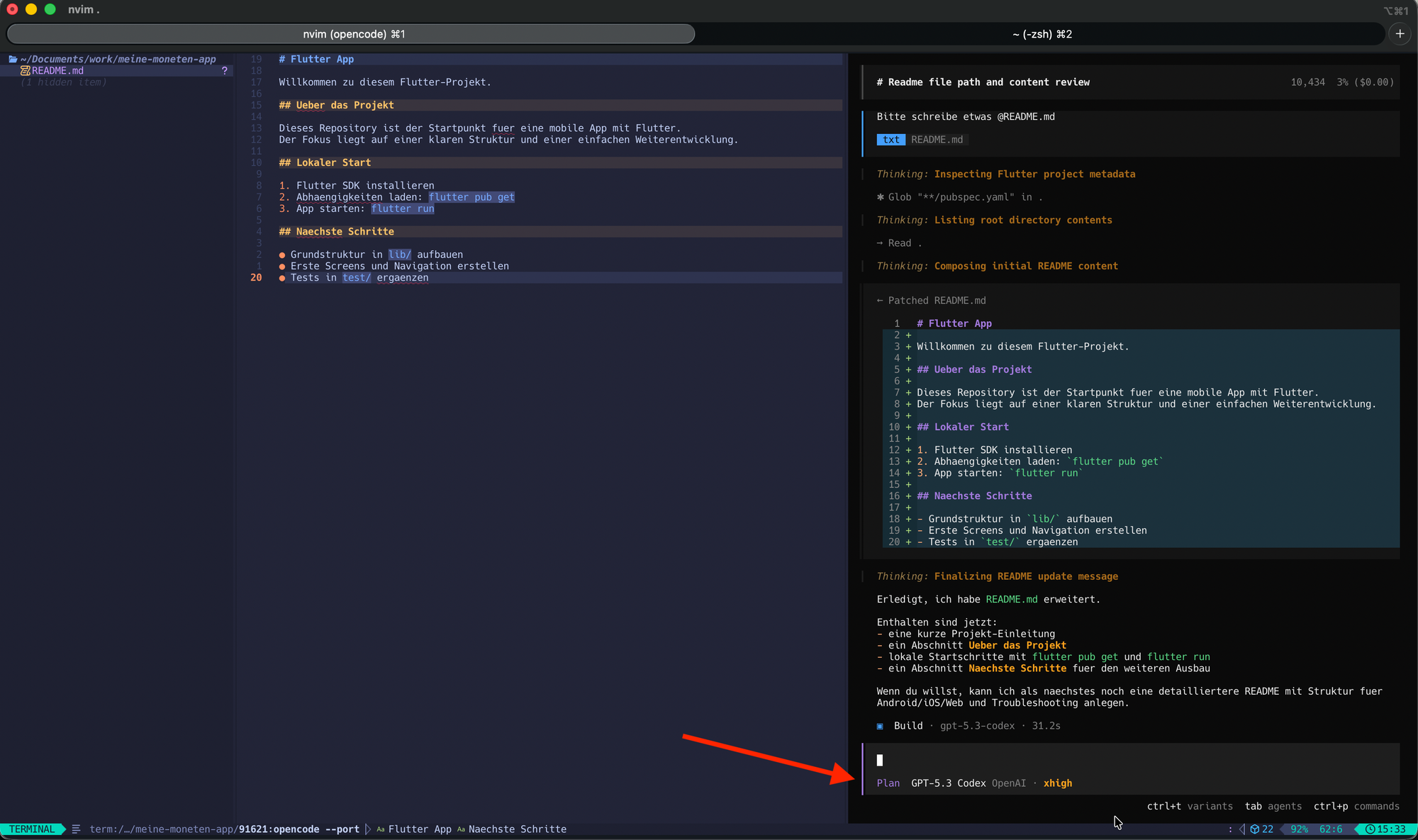
Task: Select the nvim (opencode) tab
Action: 353,34
